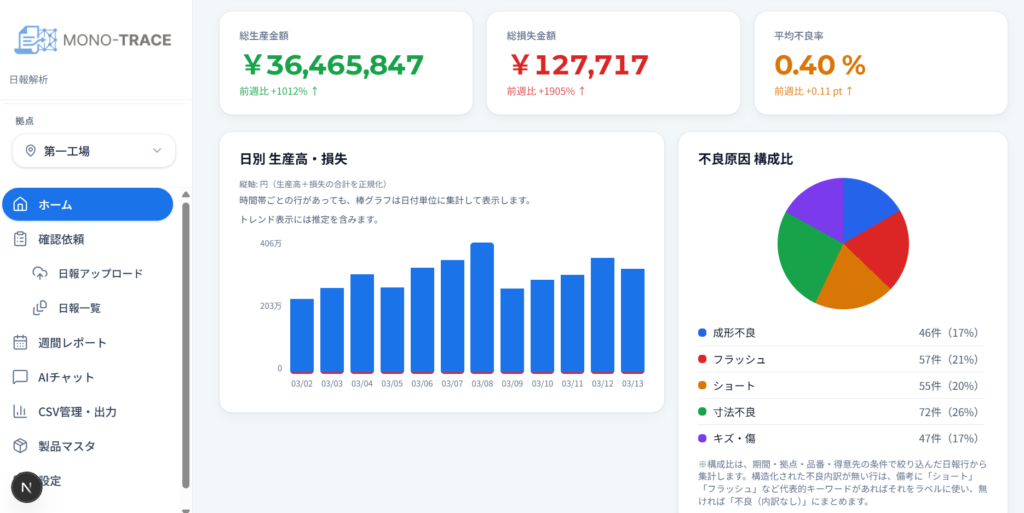Click the bar chart icon for CSV管理・出力
Viewport: 1024px width, 513px height.
[x=20, y=411]
